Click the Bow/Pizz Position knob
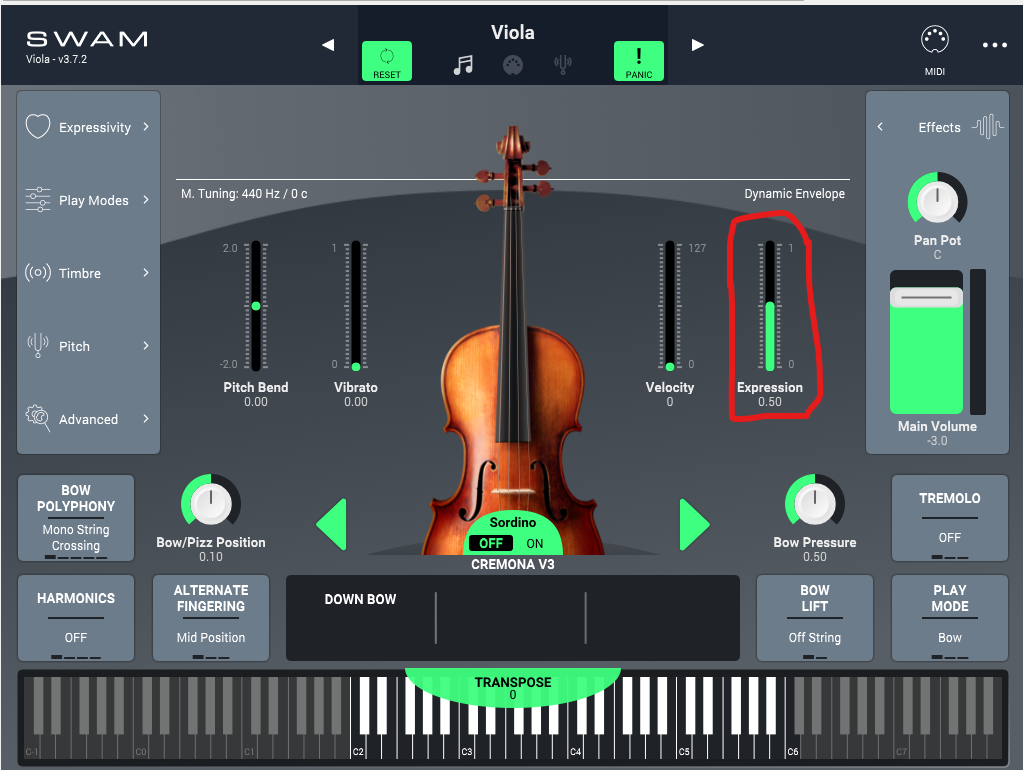1023x770 pixels. [x=211, y=503]
